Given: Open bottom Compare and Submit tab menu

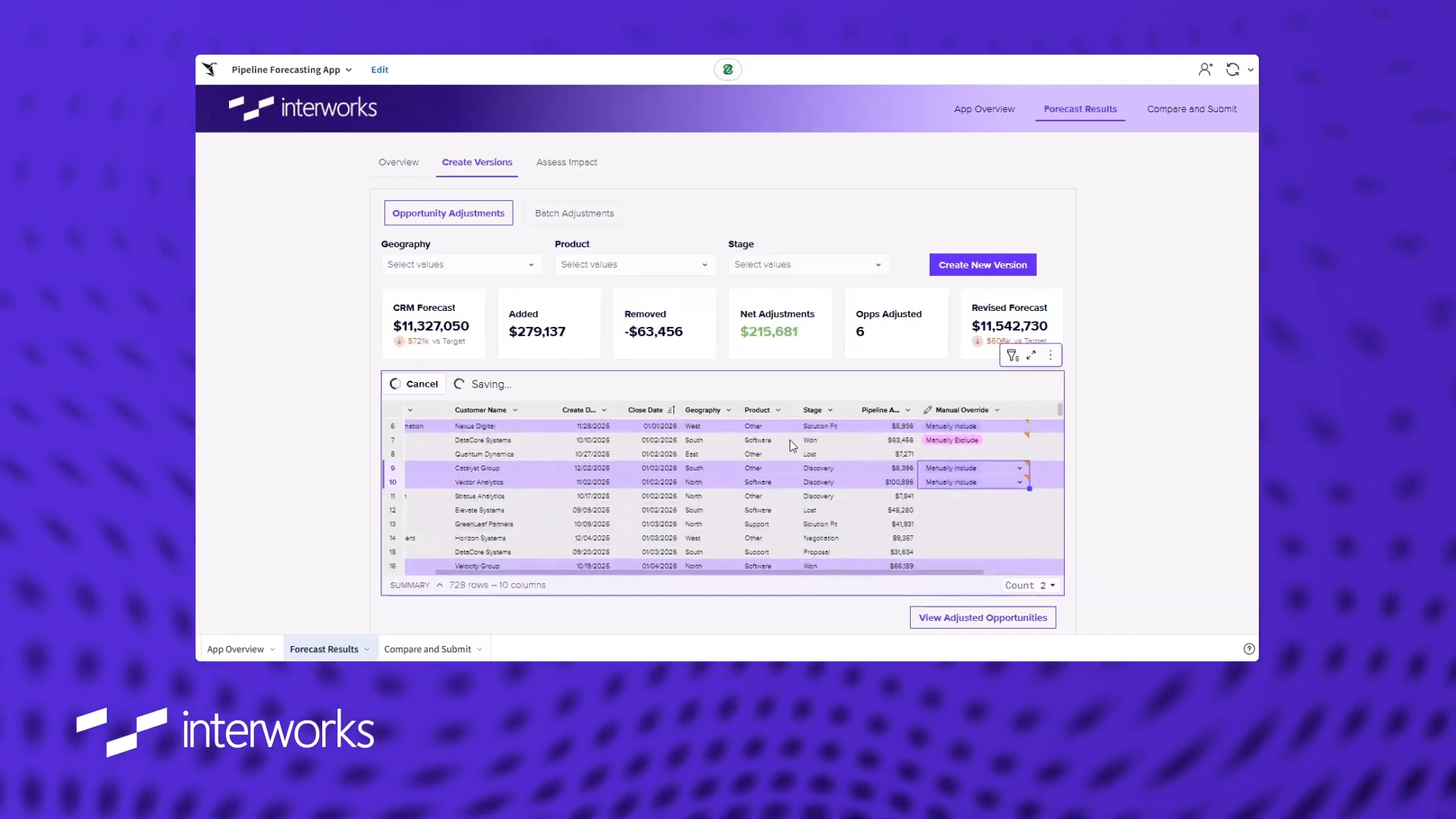Looking at the screenshot, I should [x=480, y=650].
